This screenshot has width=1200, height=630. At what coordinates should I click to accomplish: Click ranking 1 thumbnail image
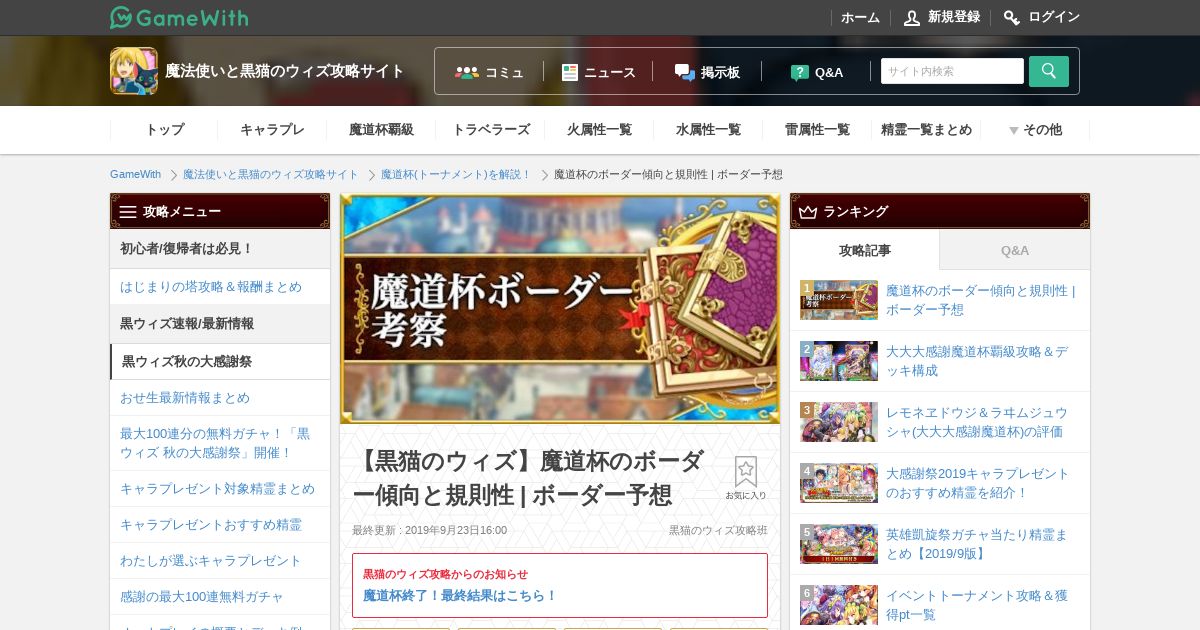point(839,300)
